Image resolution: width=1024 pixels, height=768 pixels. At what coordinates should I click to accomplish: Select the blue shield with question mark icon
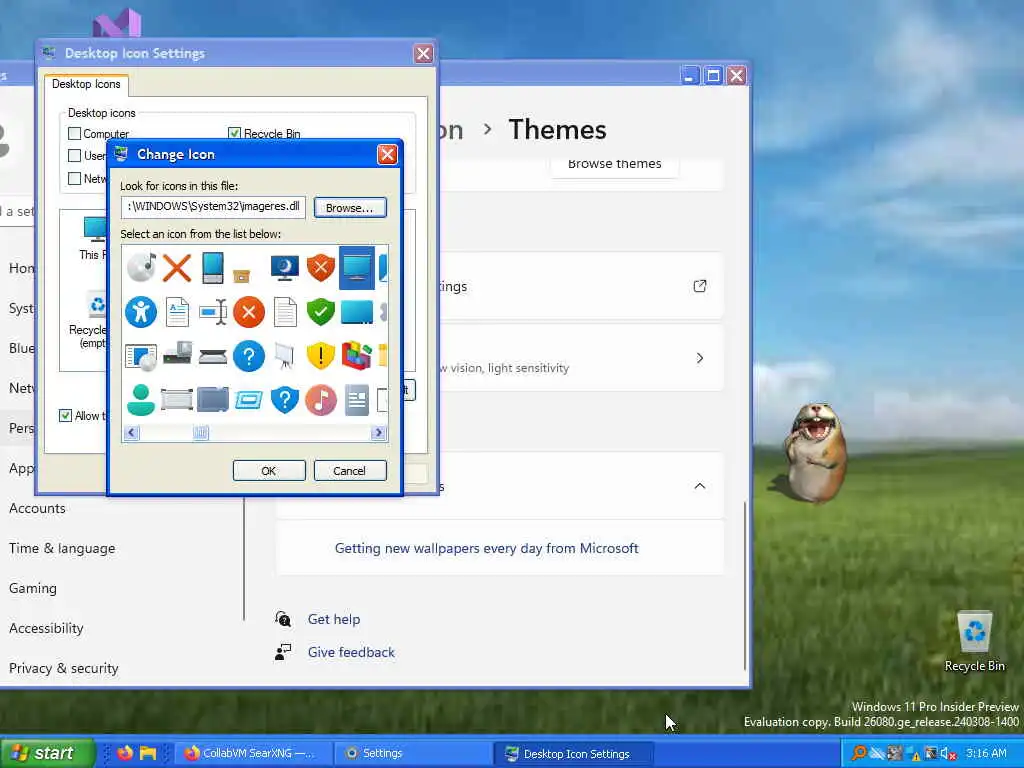pyautogui.click(x=285, y=400)
